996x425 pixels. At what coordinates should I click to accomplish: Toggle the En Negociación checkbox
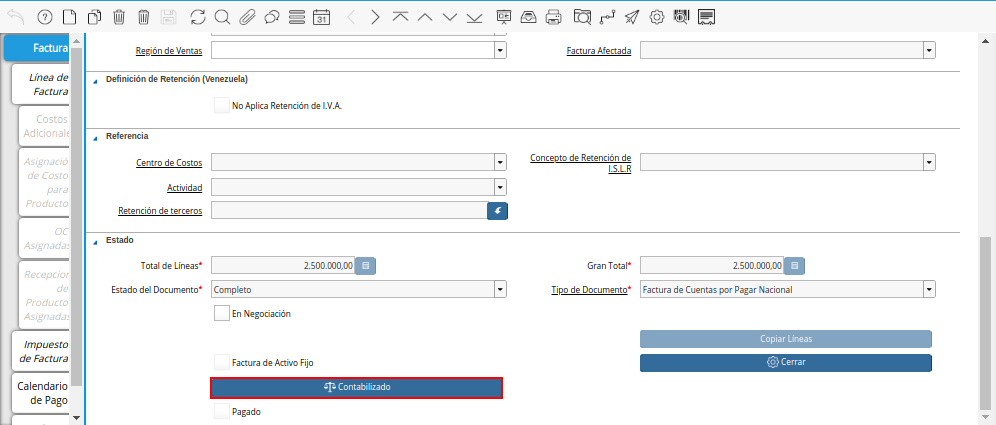tap(222, 313)
